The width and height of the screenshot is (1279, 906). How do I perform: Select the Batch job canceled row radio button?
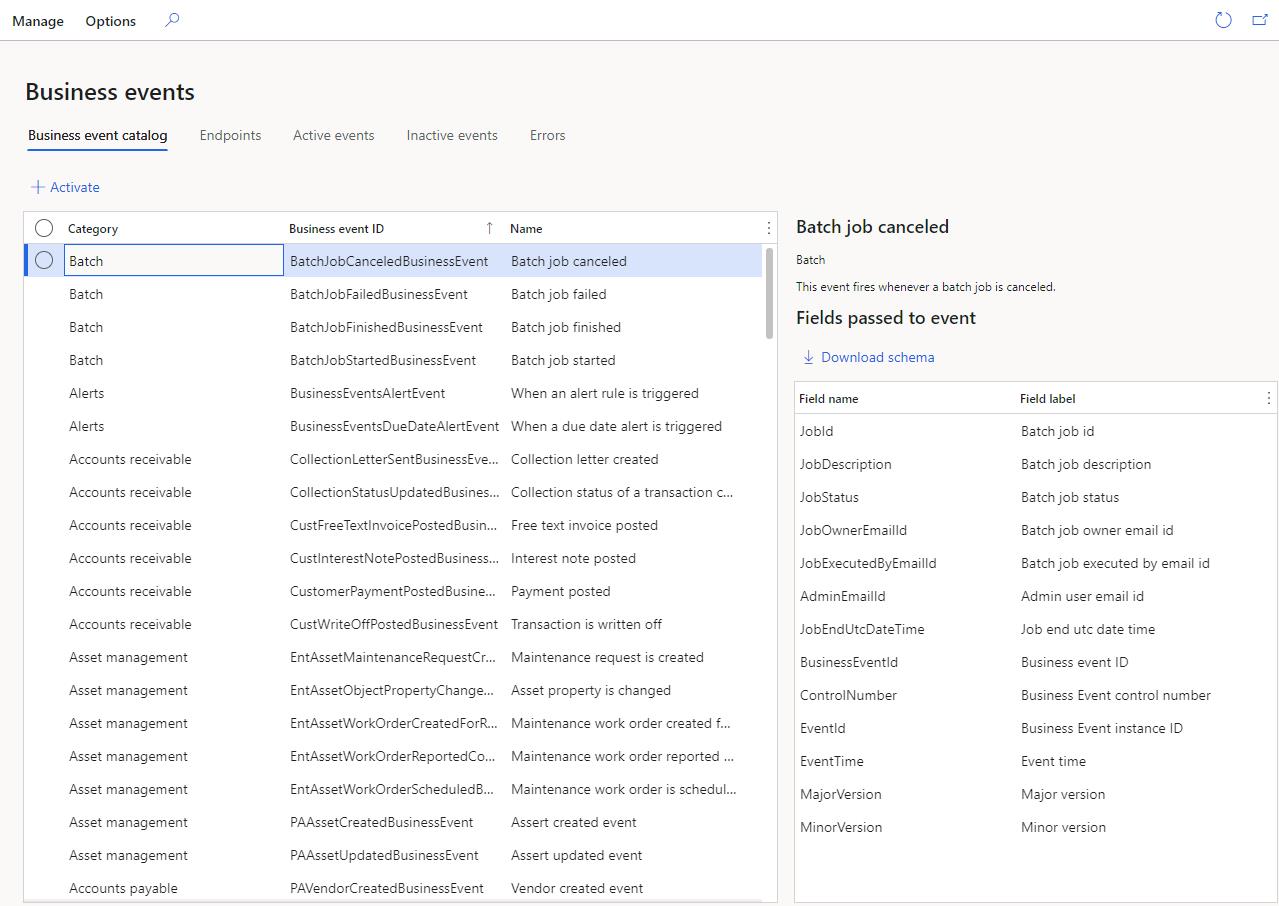click(44, 261)
